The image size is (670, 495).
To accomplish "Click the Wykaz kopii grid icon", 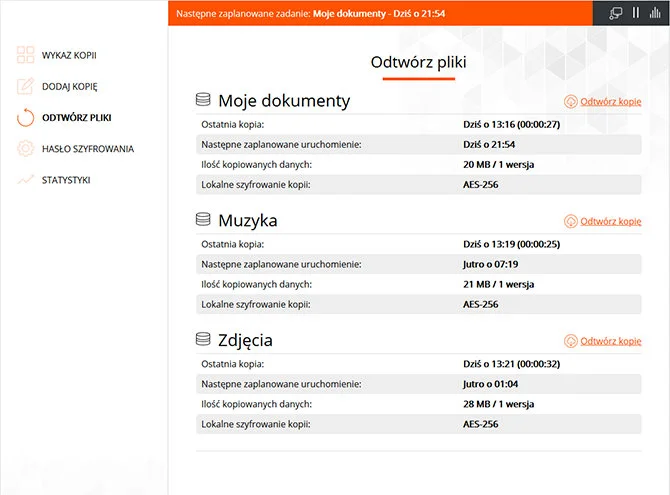I will [x=26, y=54].
